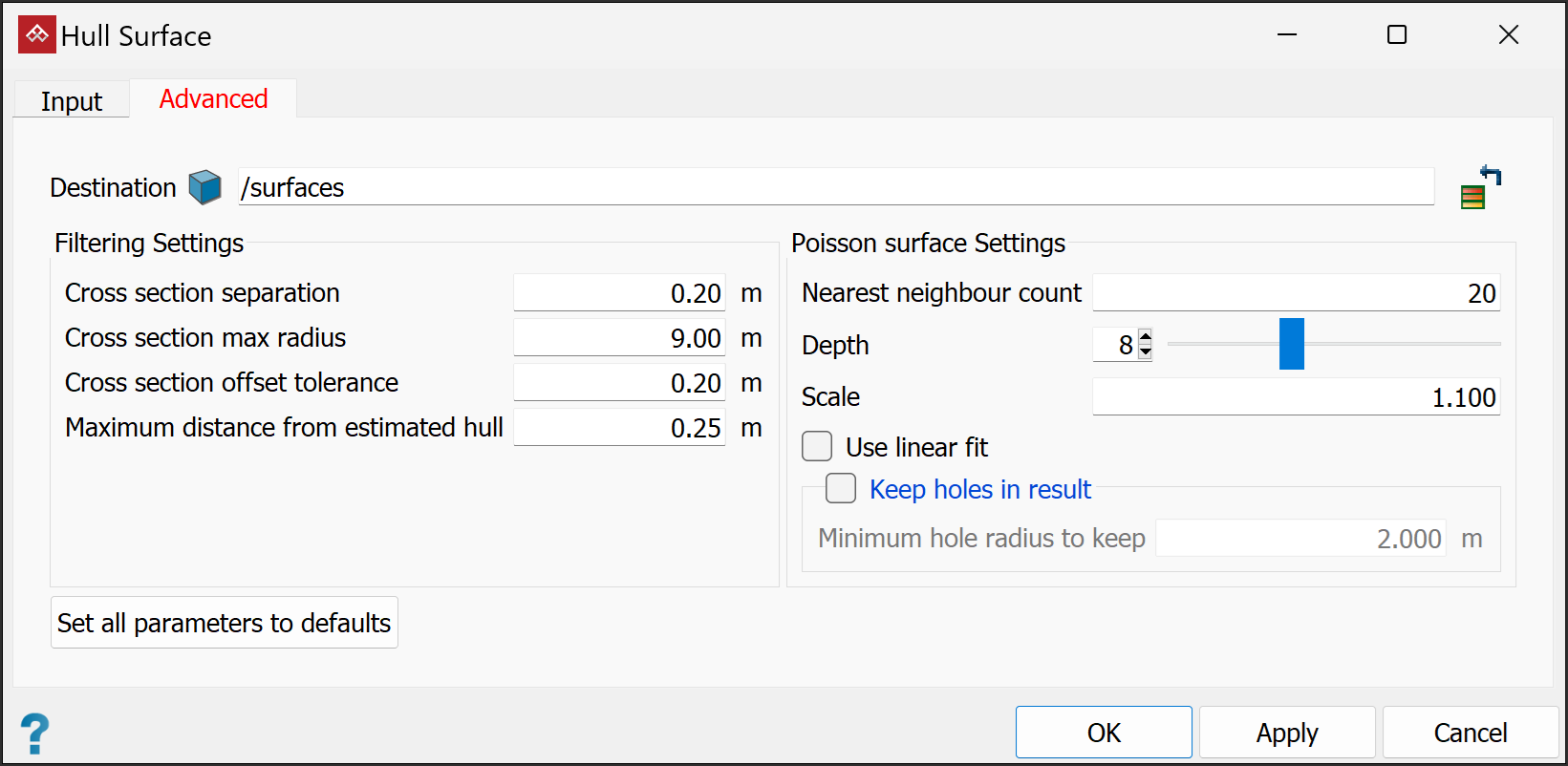Focus the Nearest neighbour count field
This screenshot has height=766, width=1568.
click(1296, 293)
